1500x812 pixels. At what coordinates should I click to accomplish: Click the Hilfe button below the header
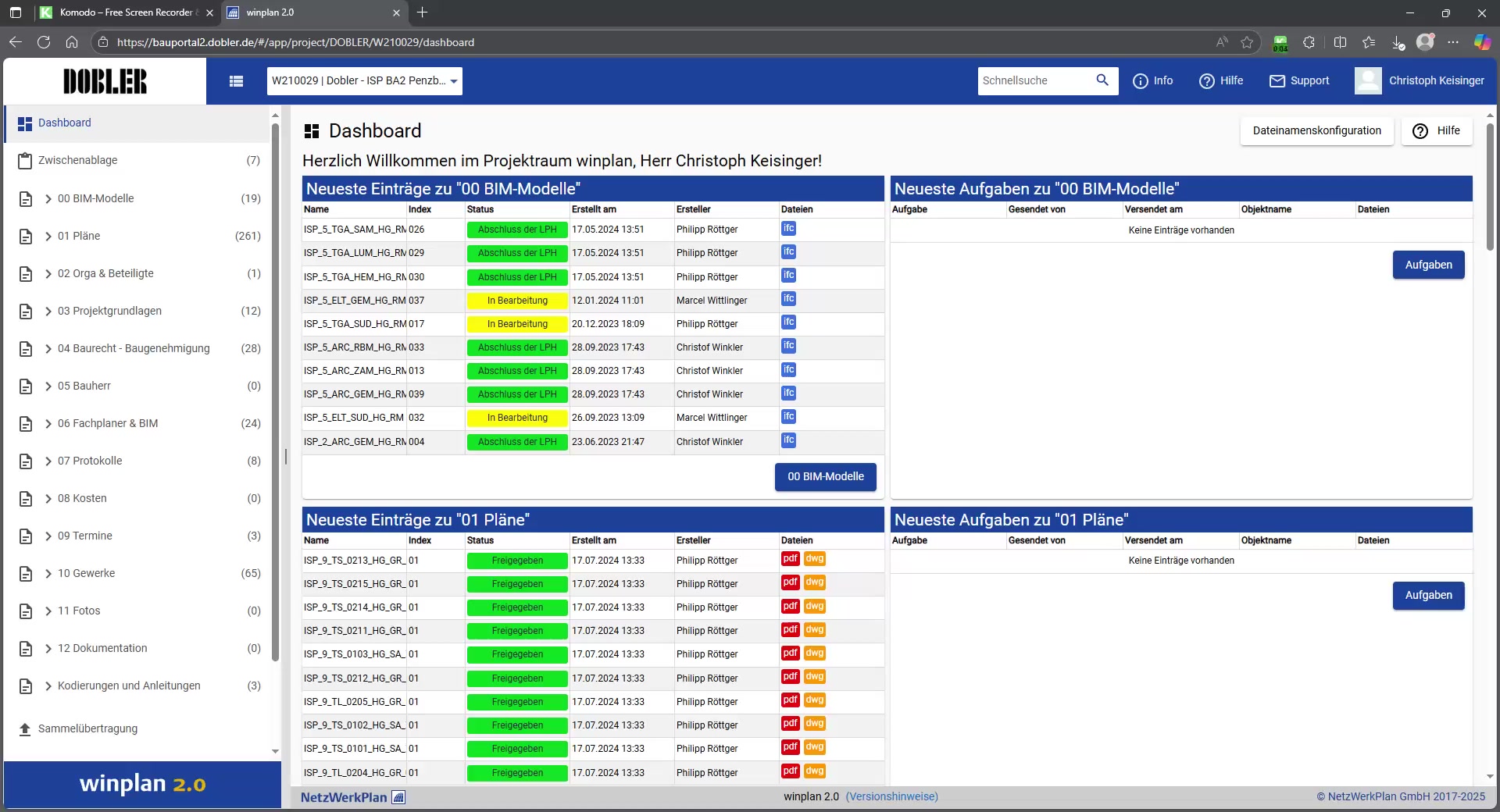[1437, 131]
